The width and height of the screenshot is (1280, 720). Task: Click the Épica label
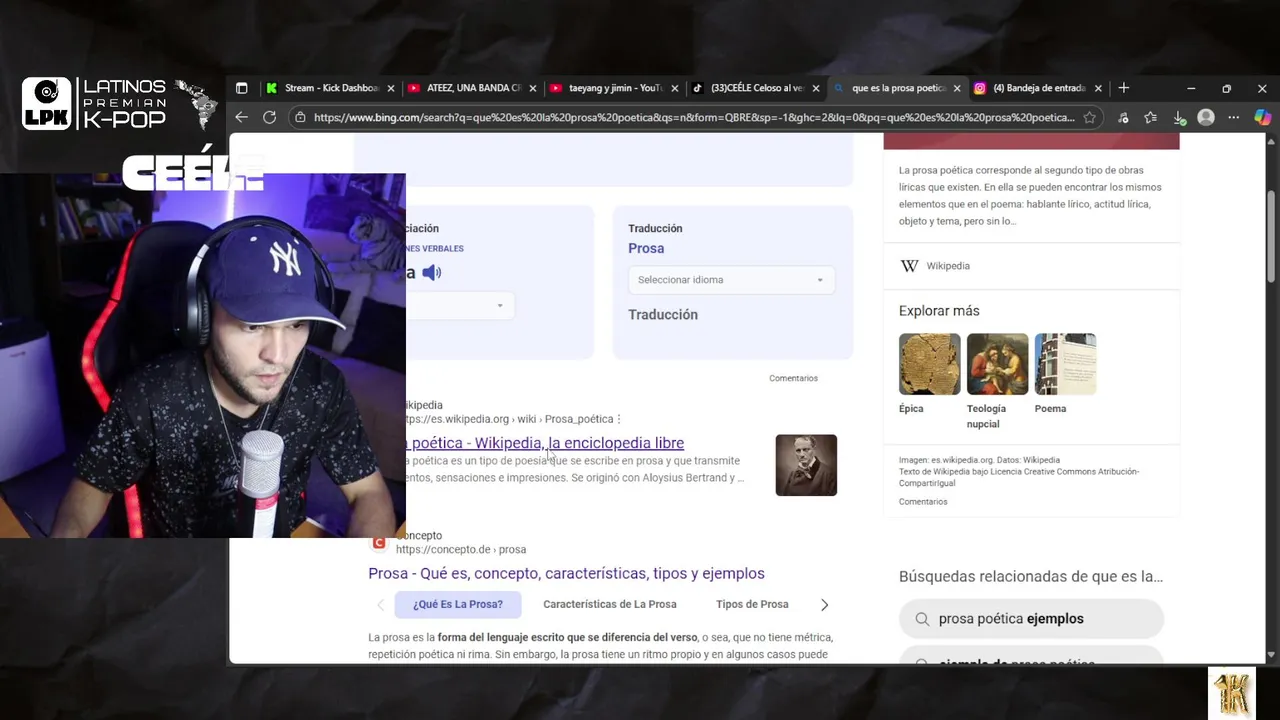(911, 408)
